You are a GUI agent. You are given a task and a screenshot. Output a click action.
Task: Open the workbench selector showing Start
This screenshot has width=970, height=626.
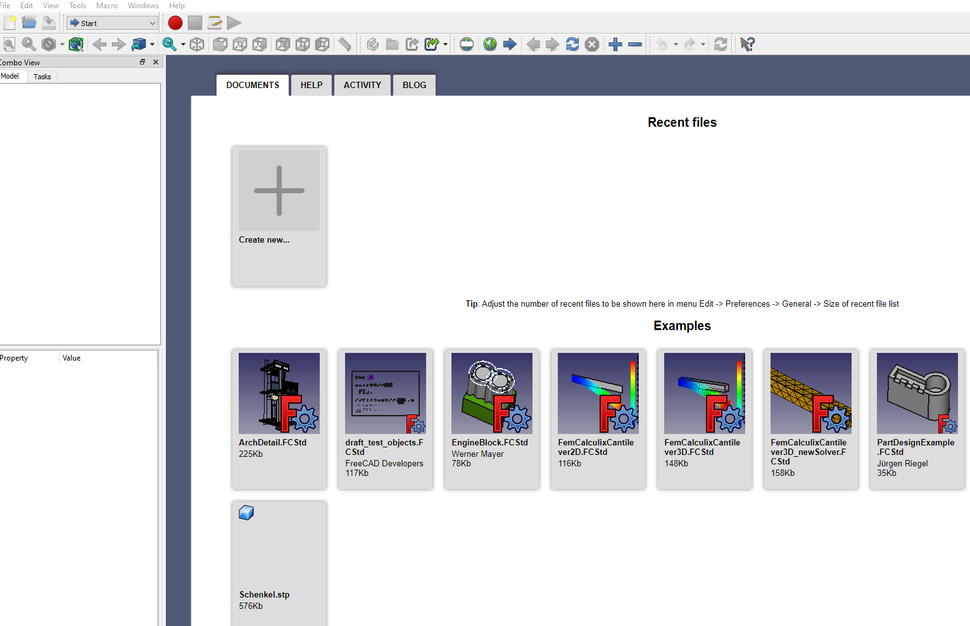110,22
